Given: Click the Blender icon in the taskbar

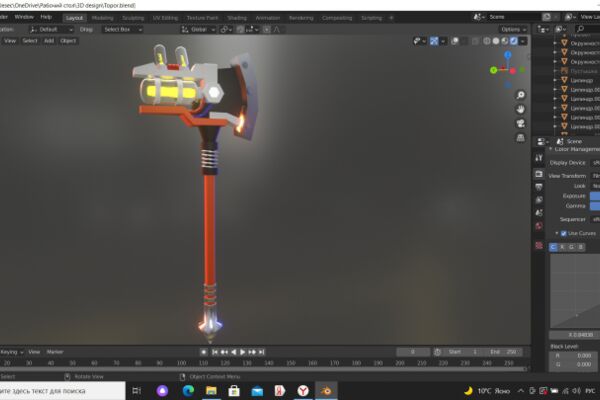Looking at the screenshot, I should tap(326, 391).
